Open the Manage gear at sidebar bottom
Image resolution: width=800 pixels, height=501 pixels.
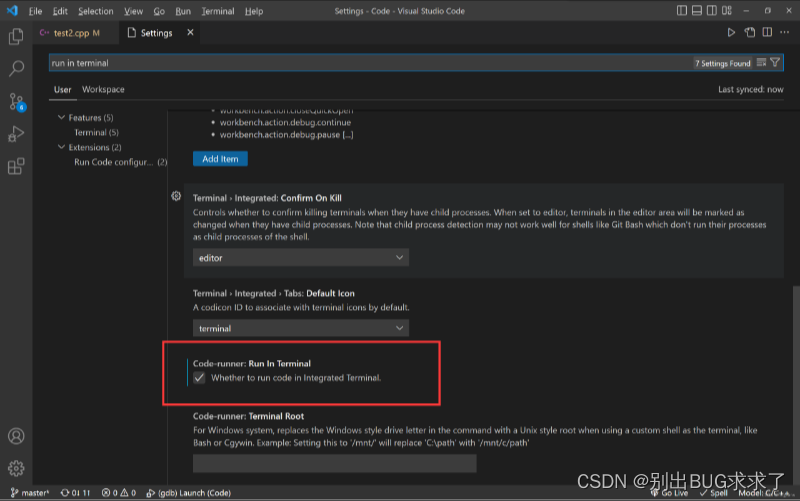(x=16, y=468)
